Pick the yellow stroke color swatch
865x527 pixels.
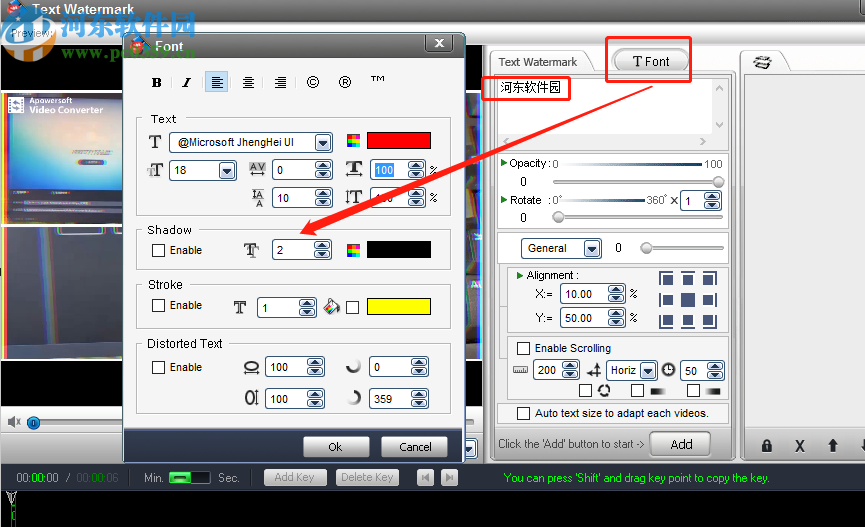[399, 306]
